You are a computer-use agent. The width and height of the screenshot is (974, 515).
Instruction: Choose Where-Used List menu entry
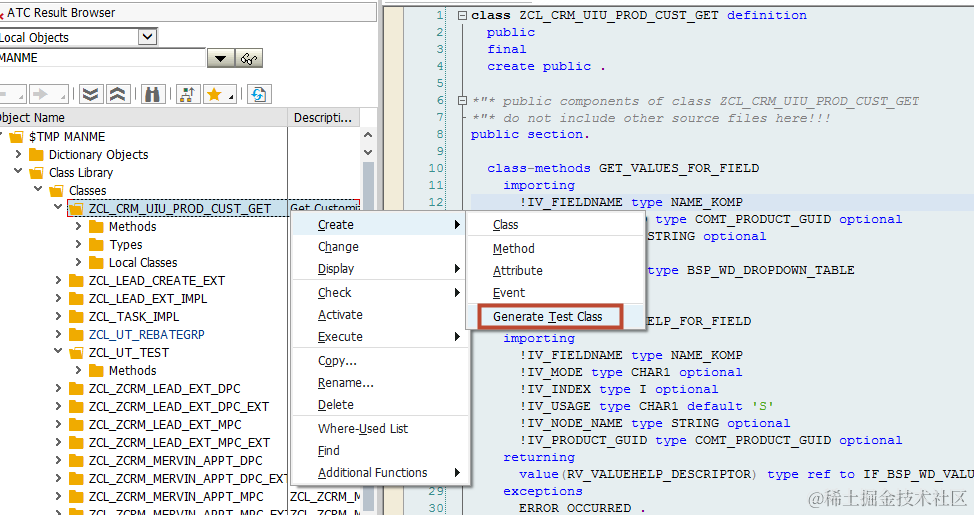380,429
